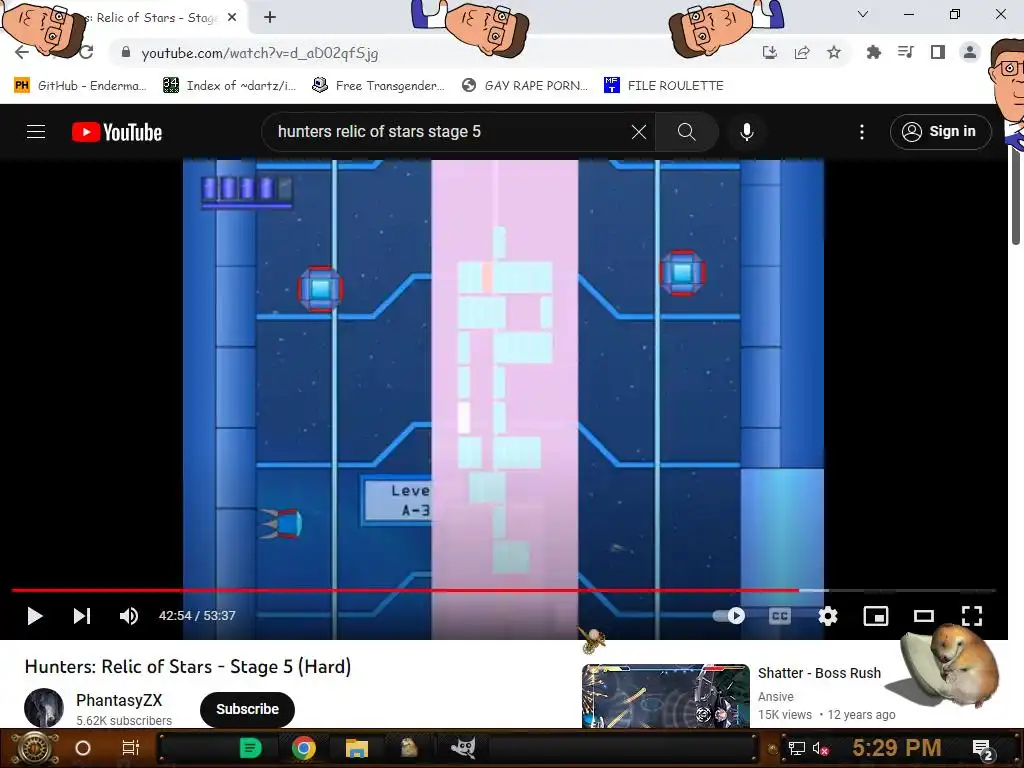Viewport: 1024px width, 768px height.
Task: Open video settings gear
Action: point(827,616)
